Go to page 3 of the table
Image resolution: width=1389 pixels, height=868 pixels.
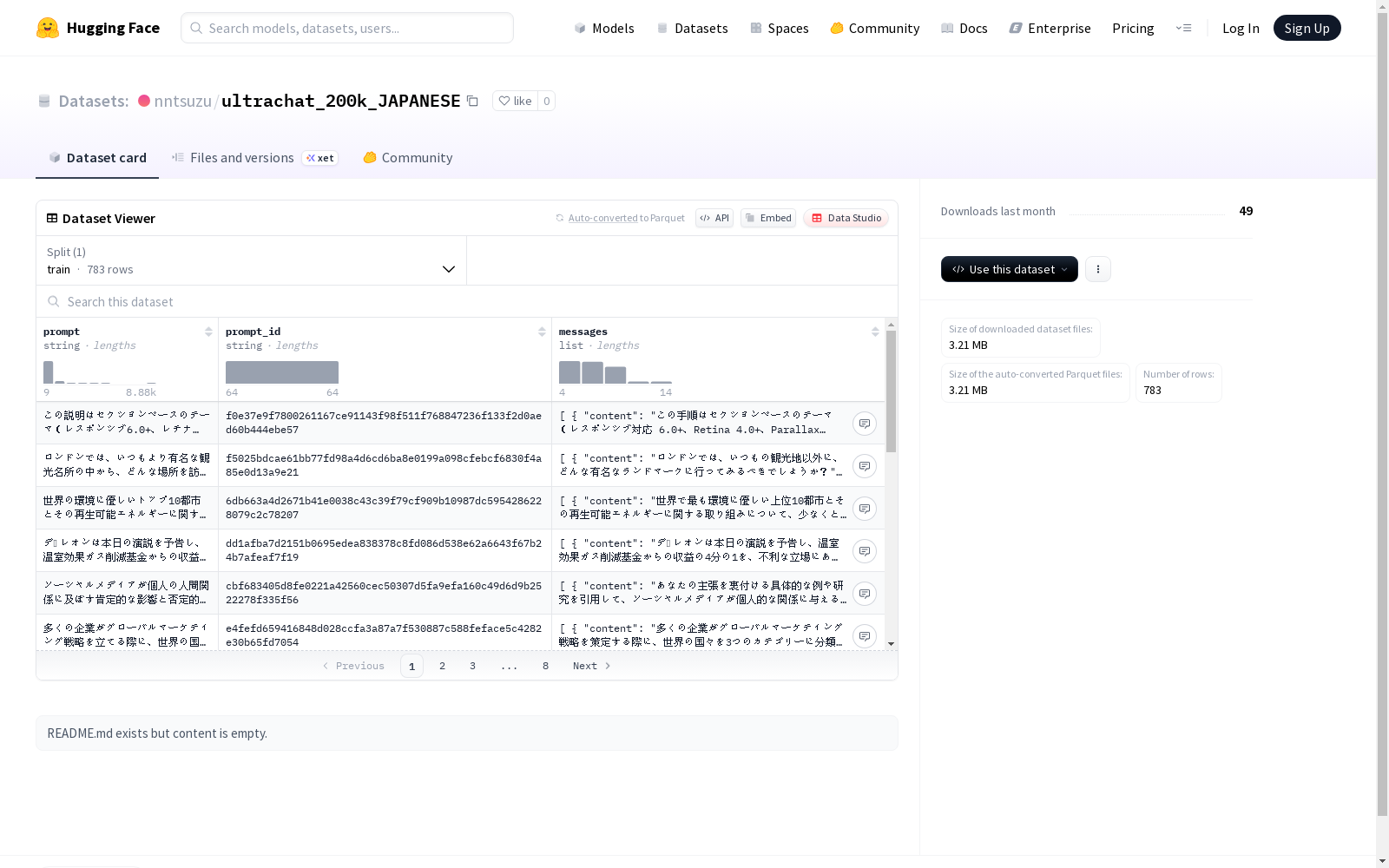point(472,666)
